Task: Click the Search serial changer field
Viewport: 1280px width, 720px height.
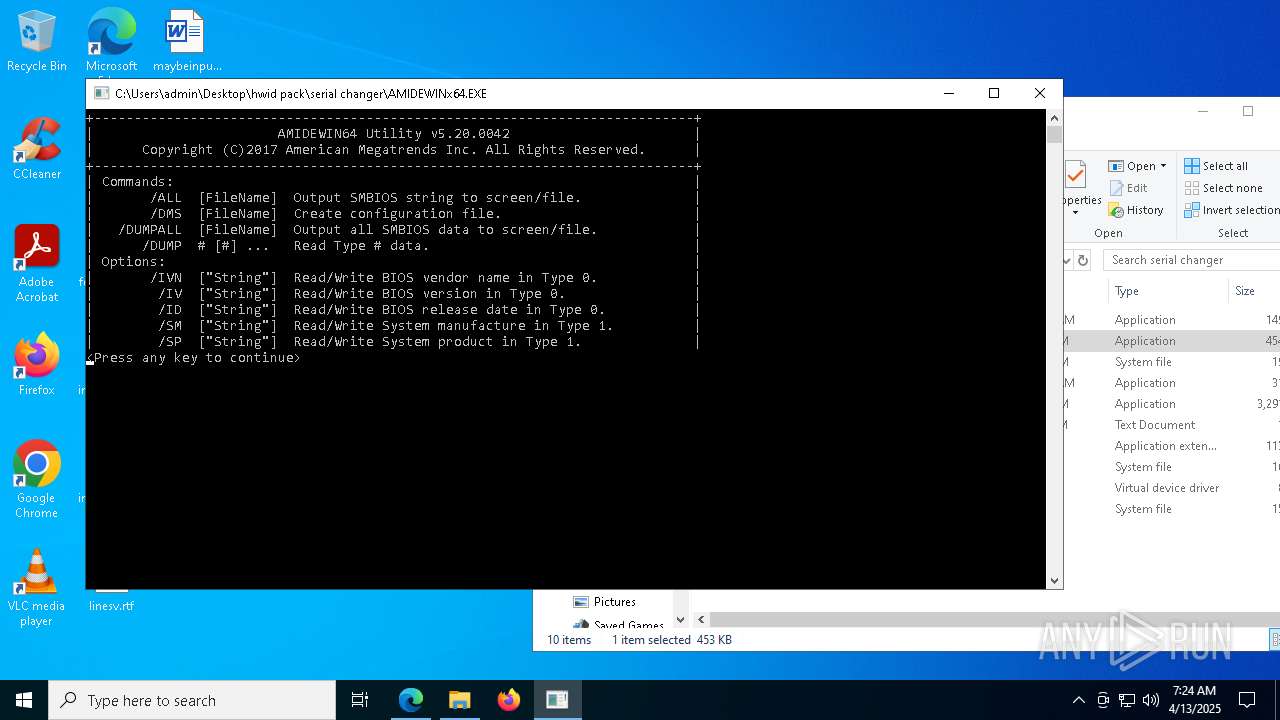Action: (x=1192, y=260)
